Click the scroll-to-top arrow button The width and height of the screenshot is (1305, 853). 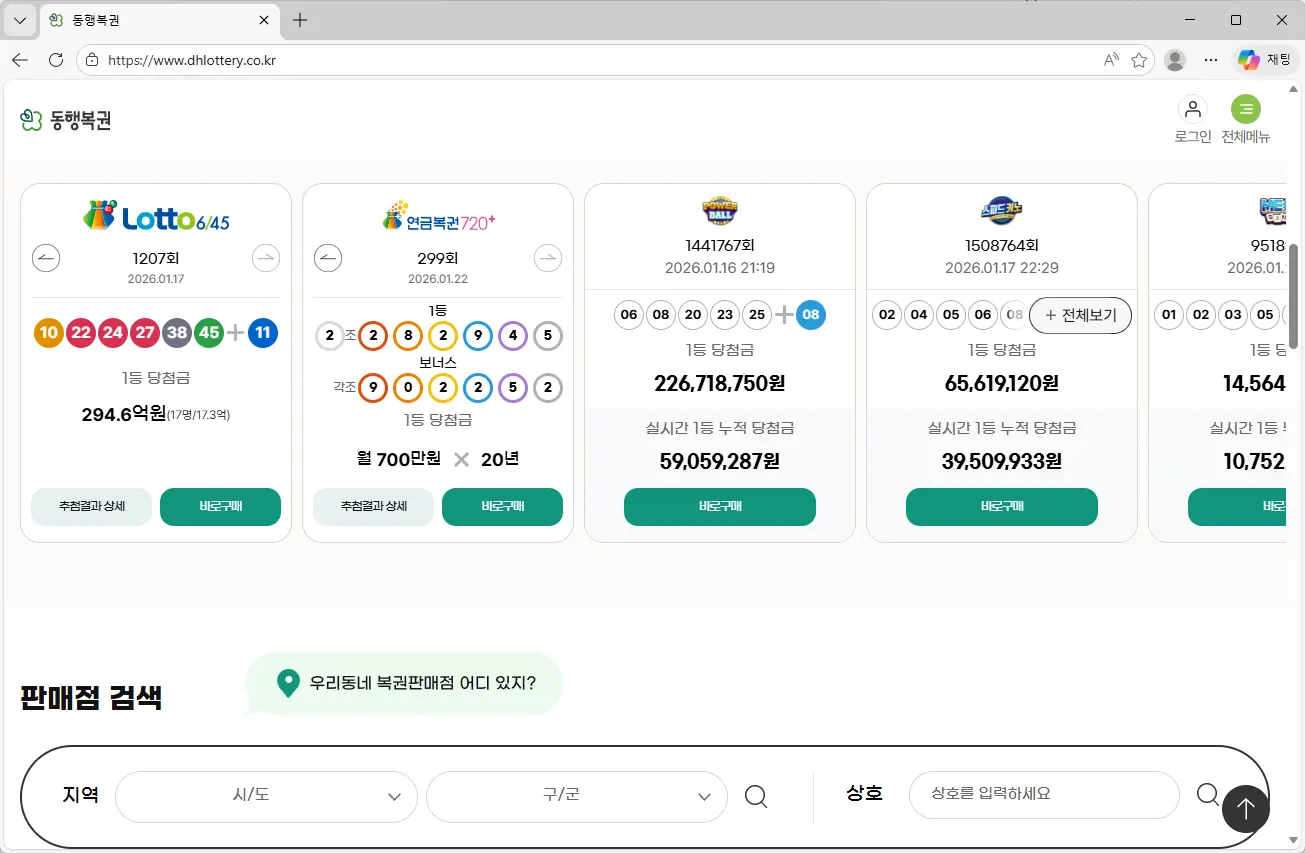point(1245,808)
